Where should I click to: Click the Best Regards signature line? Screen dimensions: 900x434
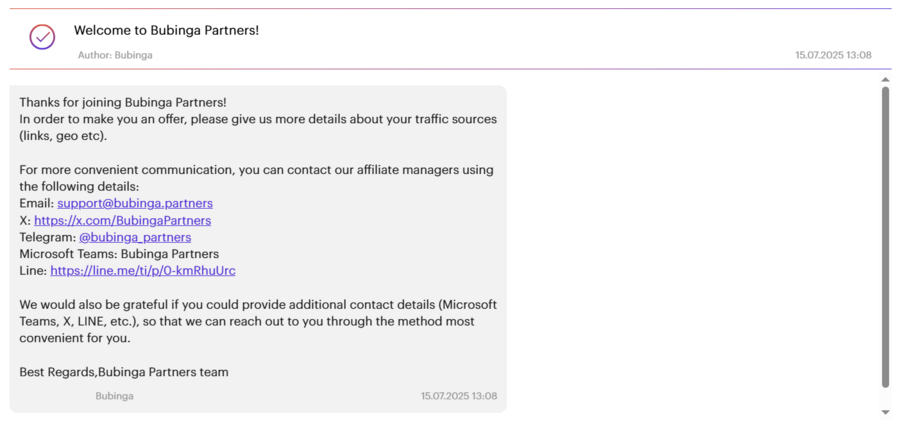coord(124,372)
